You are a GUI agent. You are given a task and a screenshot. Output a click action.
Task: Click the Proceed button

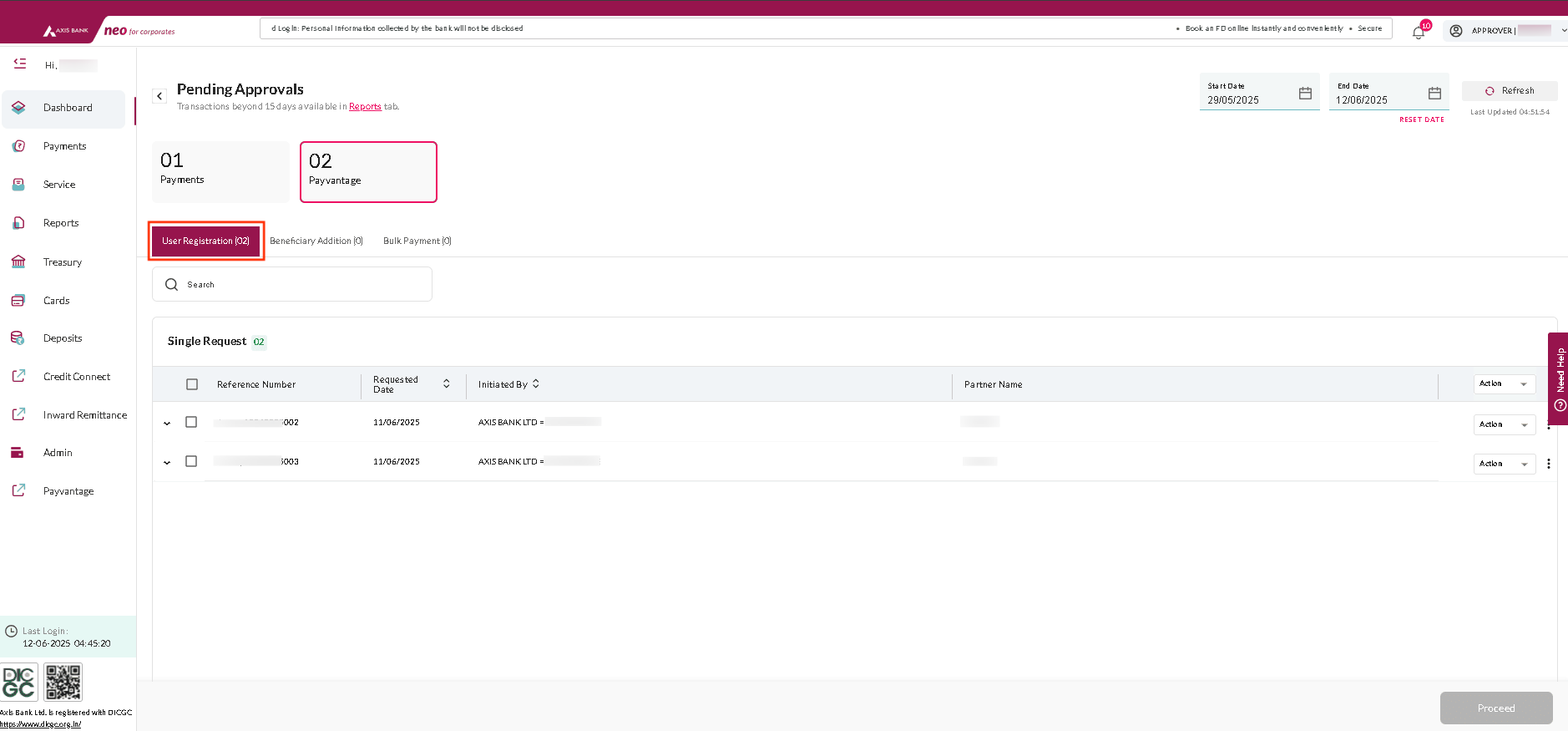click(x=1496, y=708)
